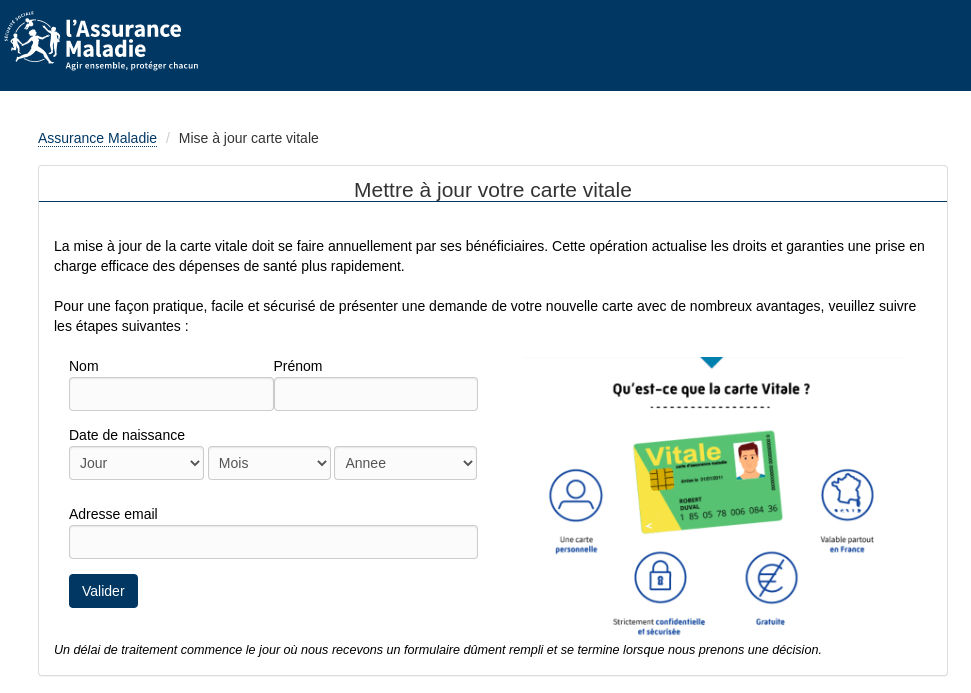
Task: Click the green Vitale card image
Action: [x=706, y=482]
